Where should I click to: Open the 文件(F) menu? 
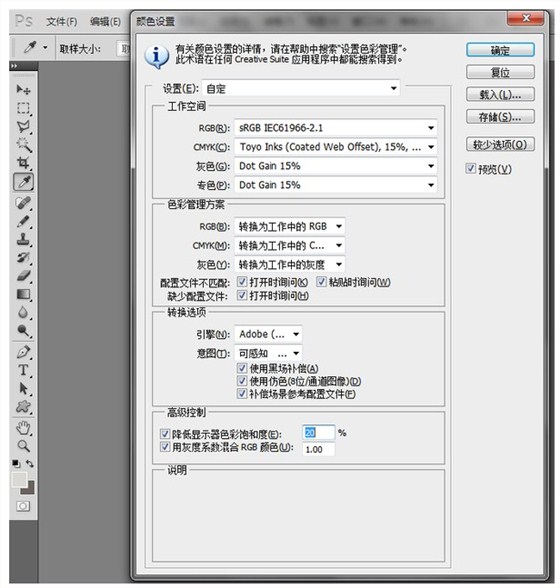pos(62,22)
